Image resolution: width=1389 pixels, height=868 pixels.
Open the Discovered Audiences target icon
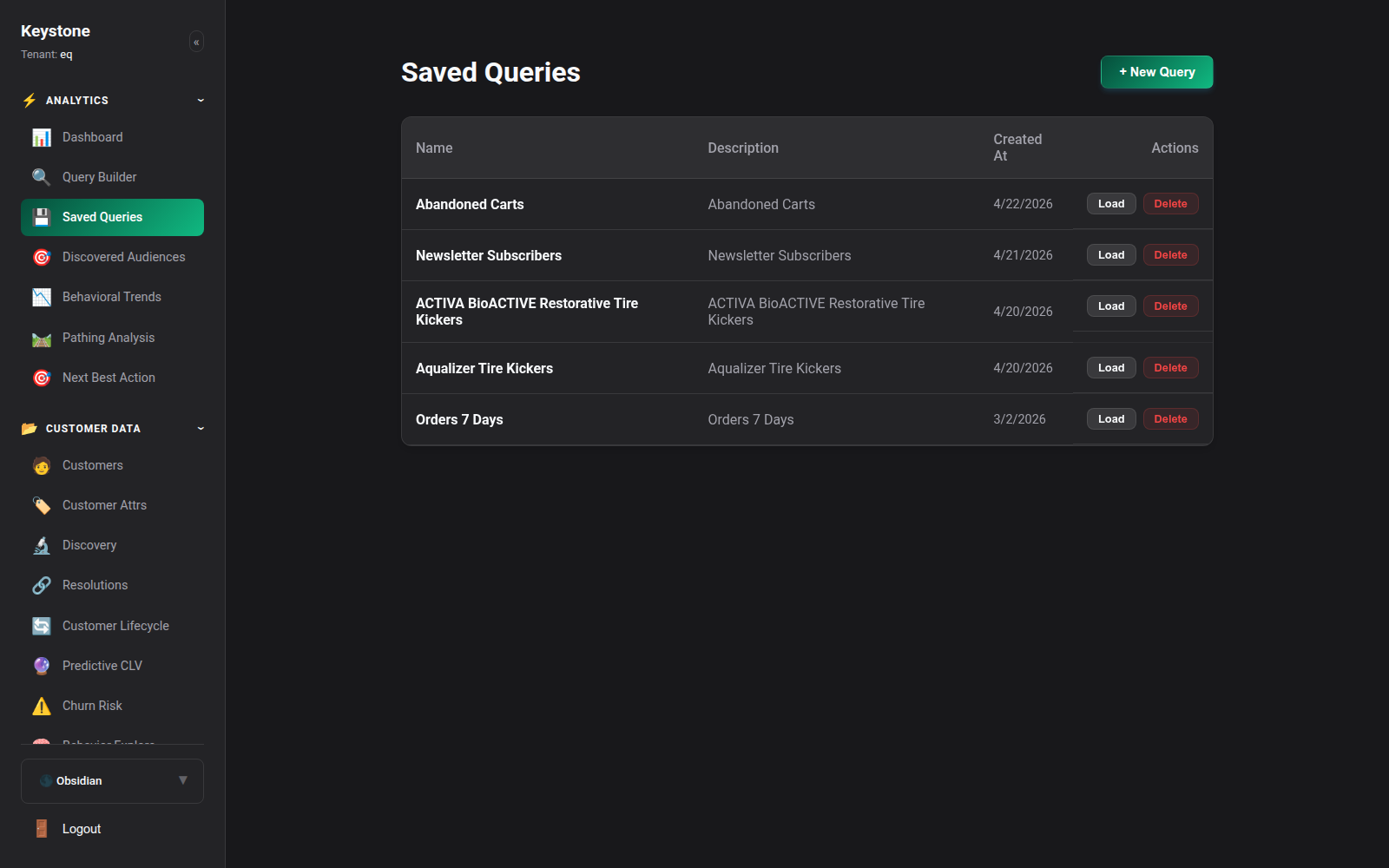(42, 257)
